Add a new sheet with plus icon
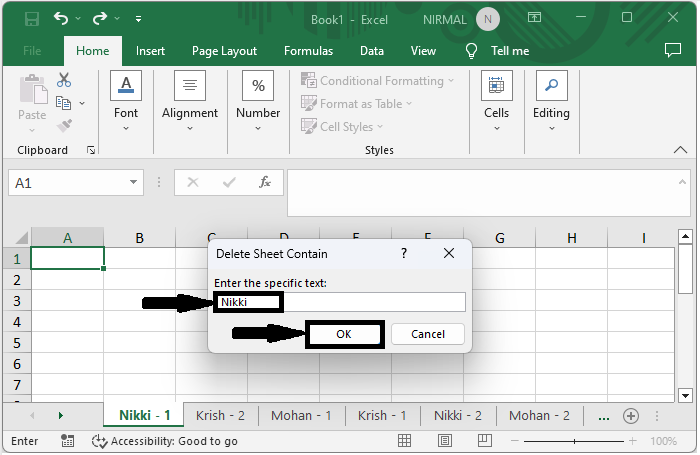This screenshot has height=455, width=700. point(631,415)
